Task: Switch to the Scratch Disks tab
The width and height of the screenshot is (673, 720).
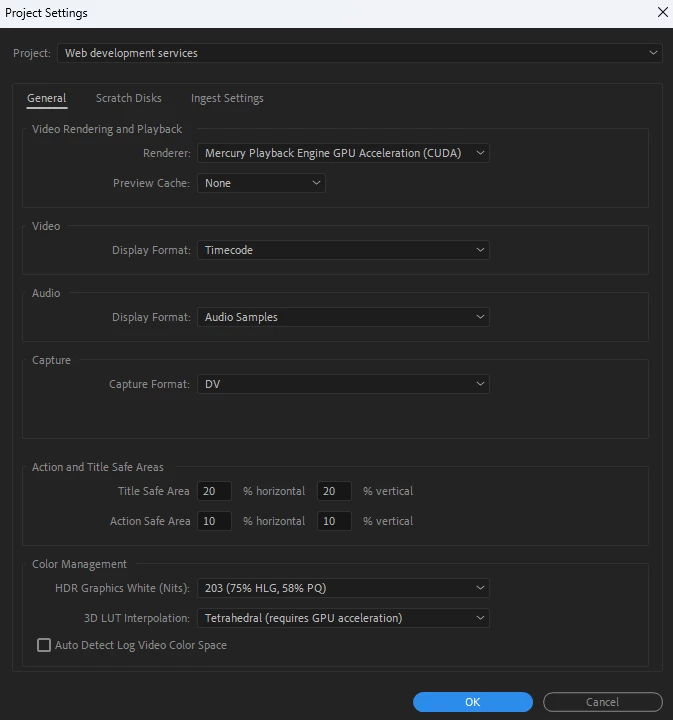Action: pyautogui.click(x=129, y=98)
